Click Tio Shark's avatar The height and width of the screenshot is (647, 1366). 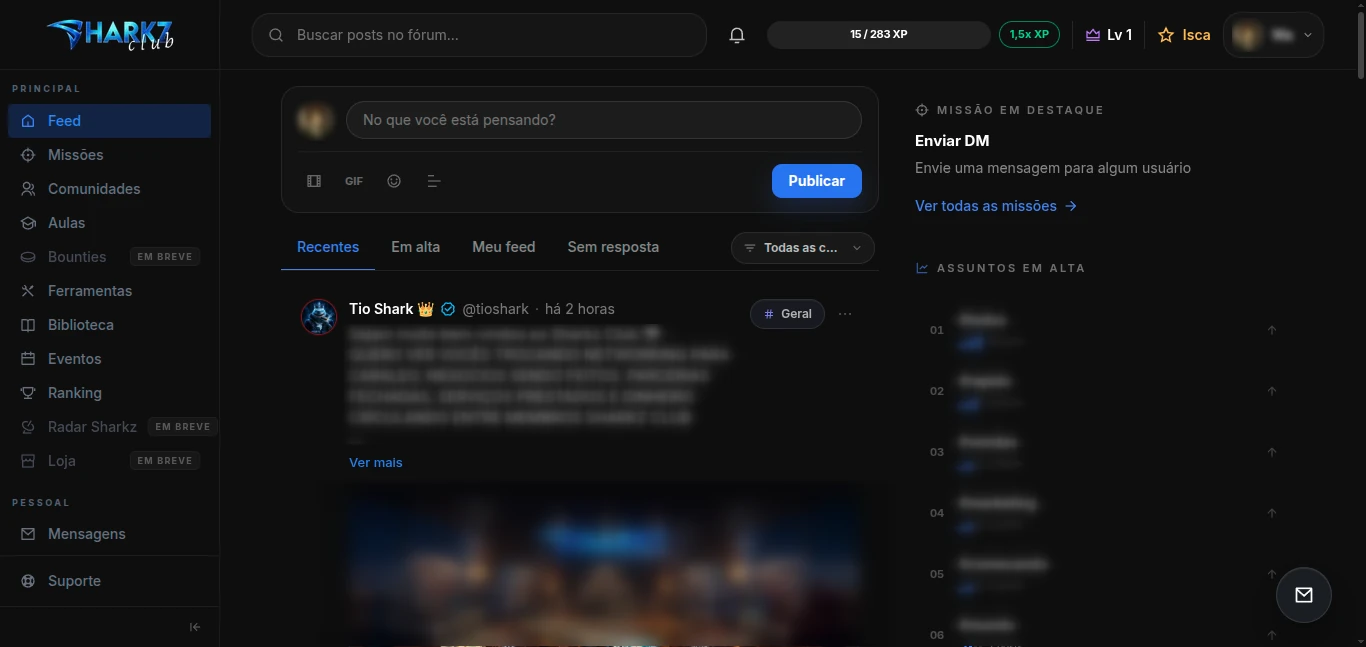click(x=319, y=317)
